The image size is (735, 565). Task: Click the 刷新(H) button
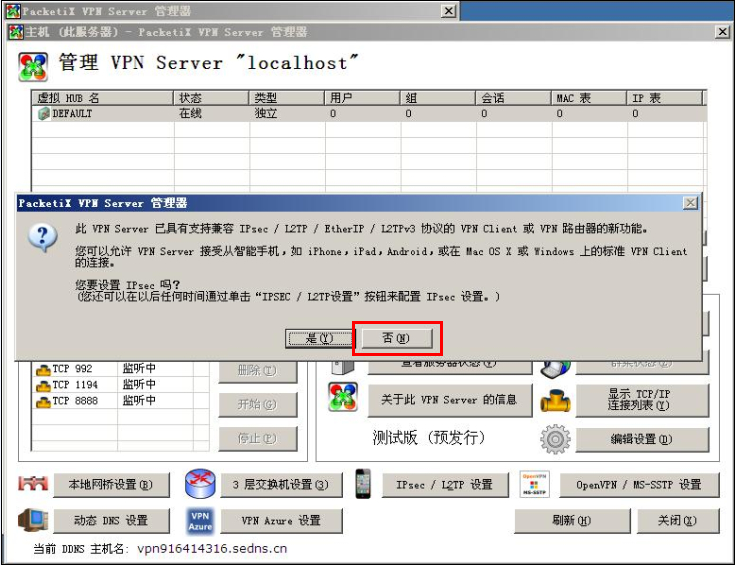(572, 520)
